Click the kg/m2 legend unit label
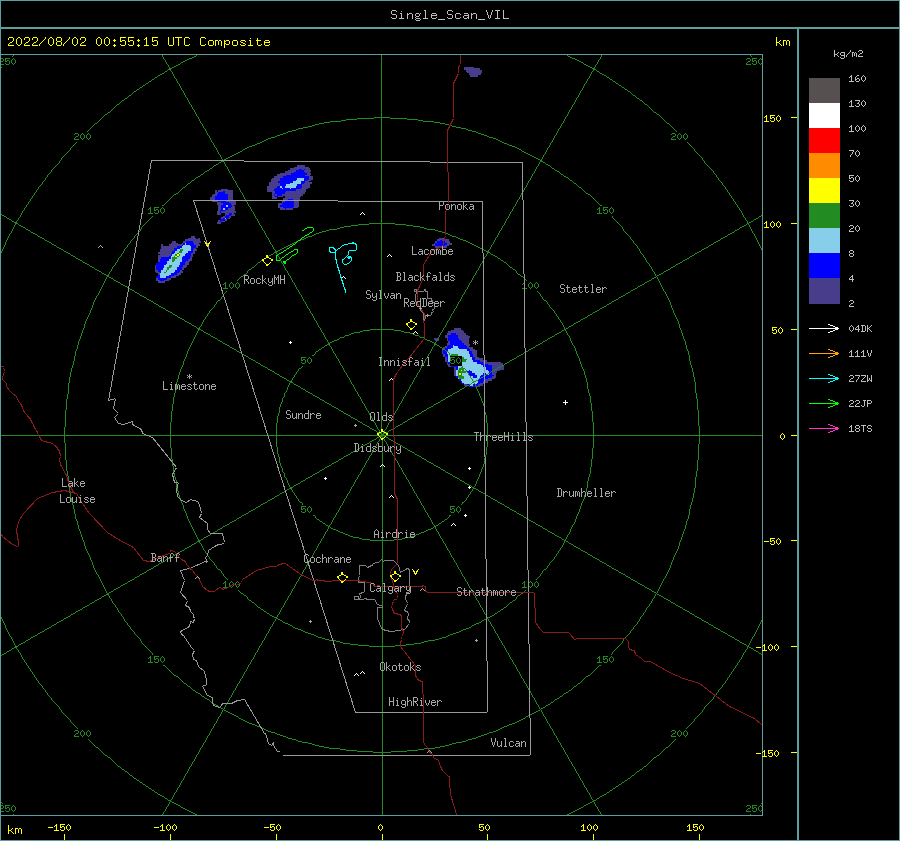This screenshot has height=841, width=900. pos(848,54)
